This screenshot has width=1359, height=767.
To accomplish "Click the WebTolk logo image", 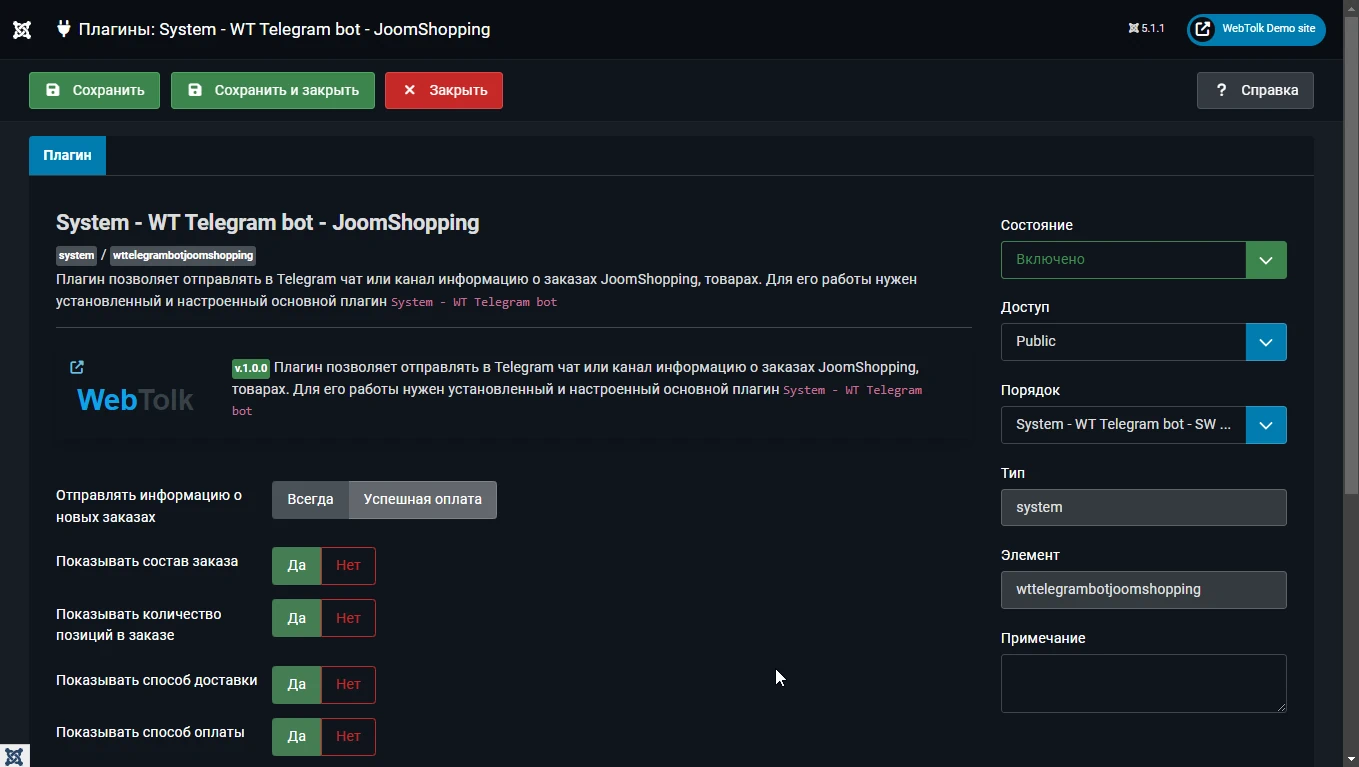I will pyautogui.click(x=135, y=400).
